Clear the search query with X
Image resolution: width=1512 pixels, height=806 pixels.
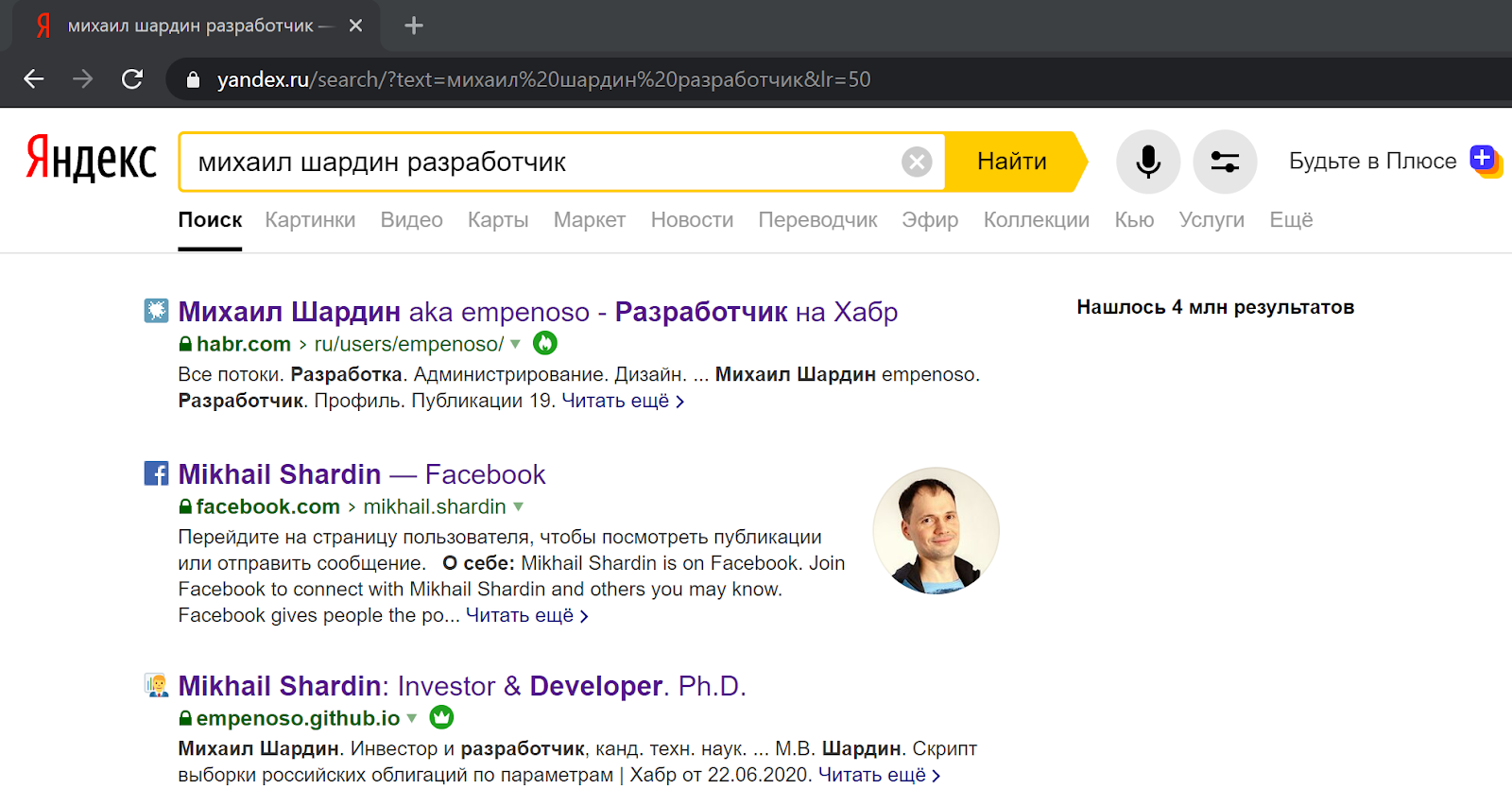(x=917, y=163)
